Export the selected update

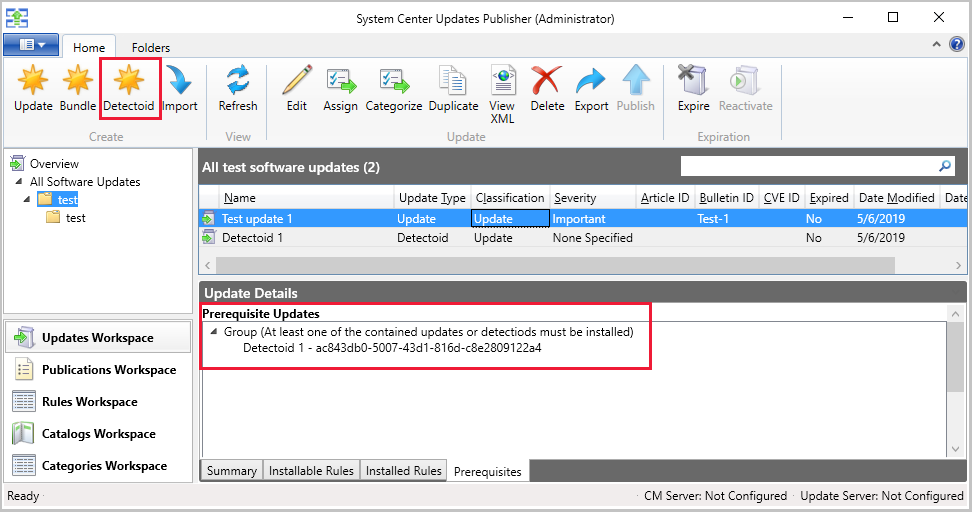[591, 89]
